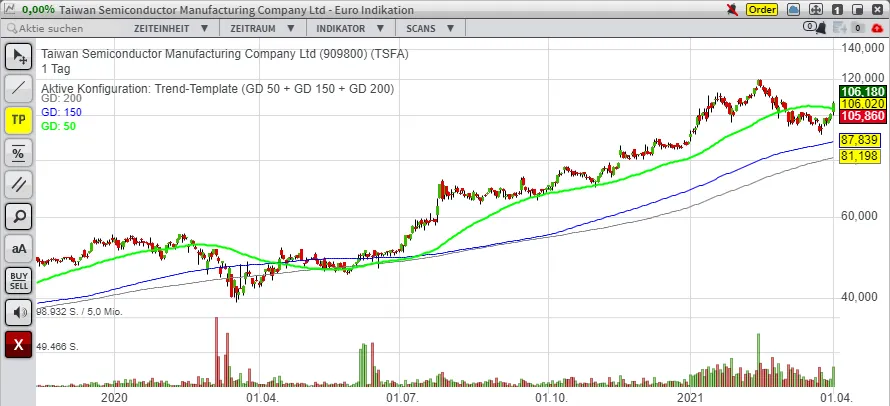The height and width of the screenshot is (406, 890).
Task: Click the bell alerts icon with counter 0
Action: point(815,27)
